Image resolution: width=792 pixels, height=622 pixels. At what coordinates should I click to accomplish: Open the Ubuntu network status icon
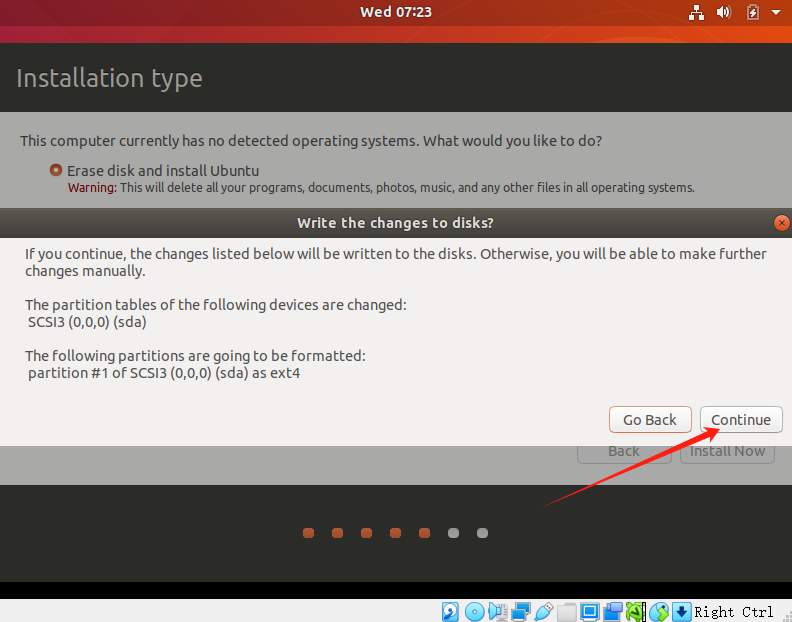(x=697, y=12)
